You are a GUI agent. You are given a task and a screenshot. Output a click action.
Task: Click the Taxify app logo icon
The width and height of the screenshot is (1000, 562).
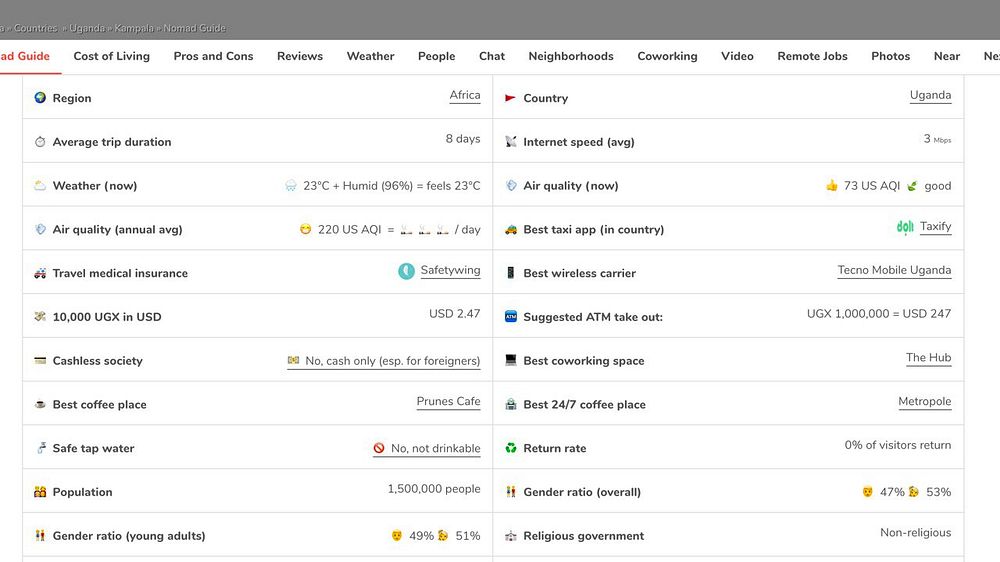(905, 227)
